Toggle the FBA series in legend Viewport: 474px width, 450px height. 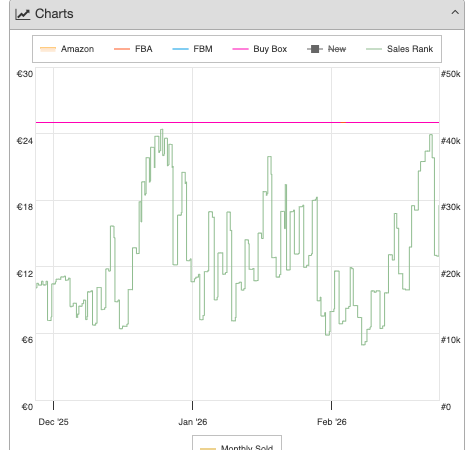tap(133, 49)
